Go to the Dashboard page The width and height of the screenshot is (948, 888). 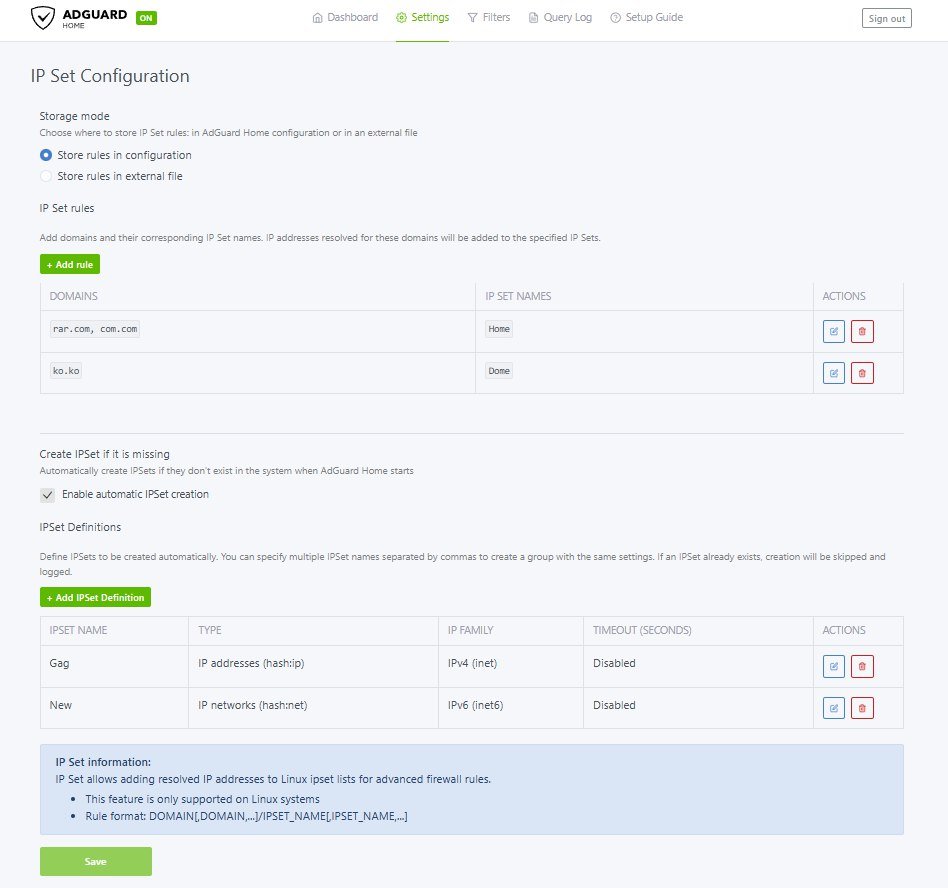[x=345, y=18]
